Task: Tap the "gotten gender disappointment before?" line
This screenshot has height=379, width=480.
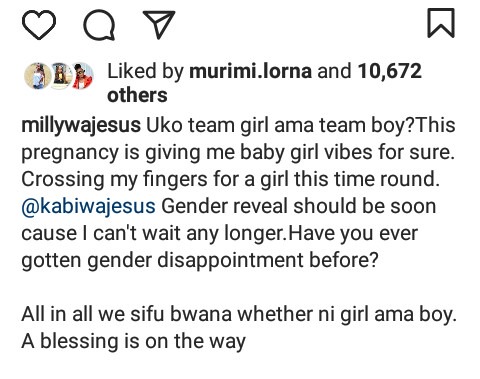Action: (x=200, y=260)
